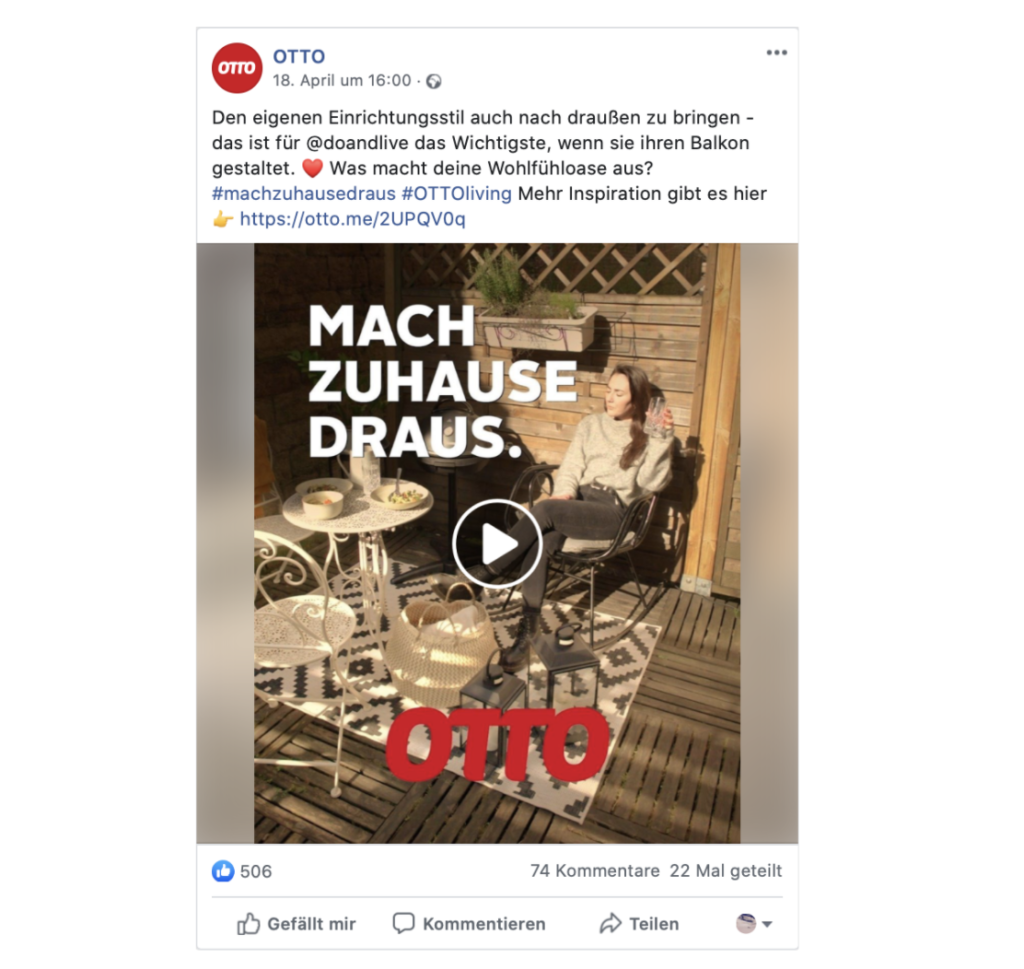Show the 22 Mal geteilt shares
Screen dimensions: 1024x969
(x=726, y=871)
